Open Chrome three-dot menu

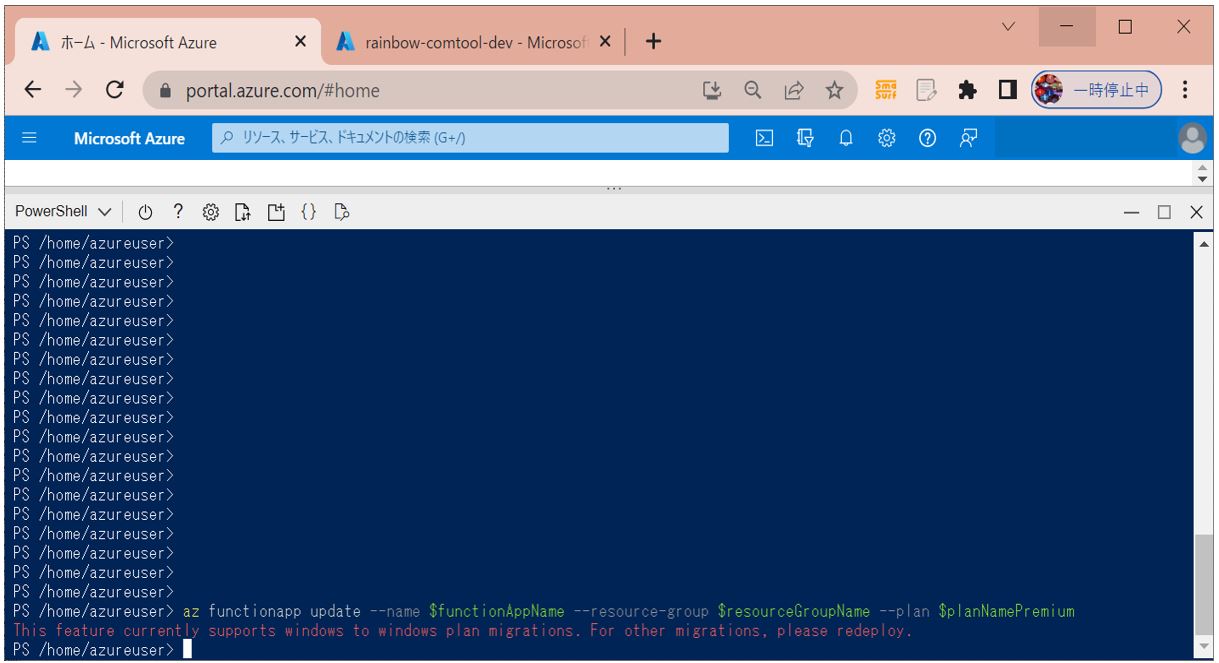click(1185, 90)
